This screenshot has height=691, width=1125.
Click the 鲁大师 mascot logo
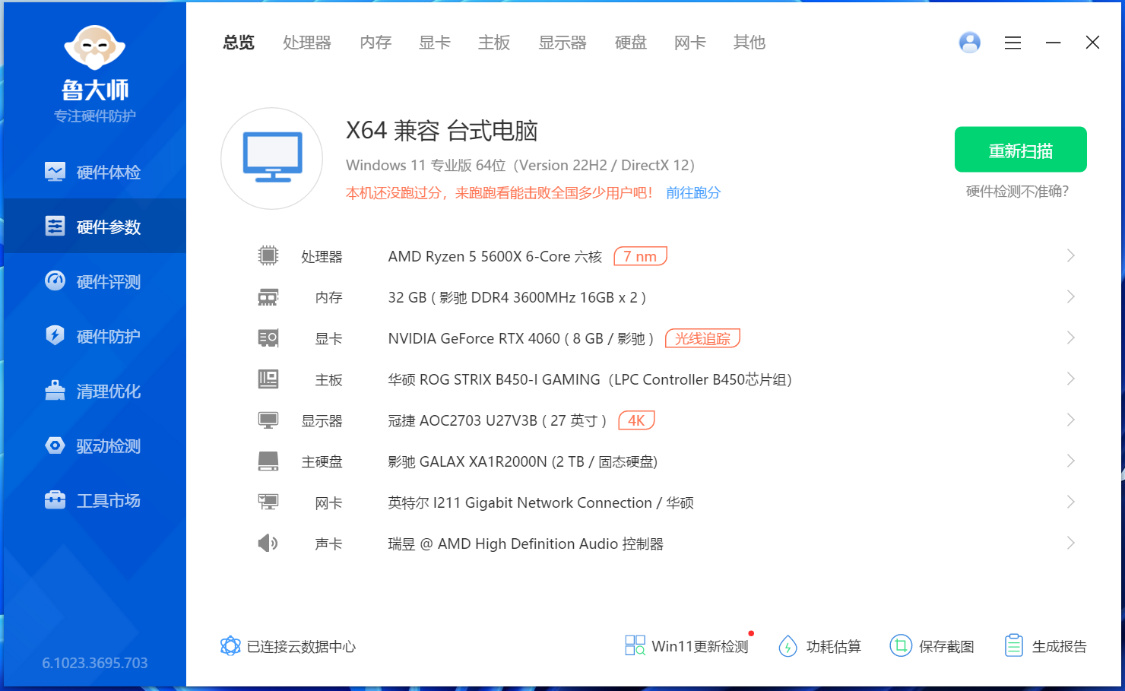pyautogui.click(x=95, y=48)
